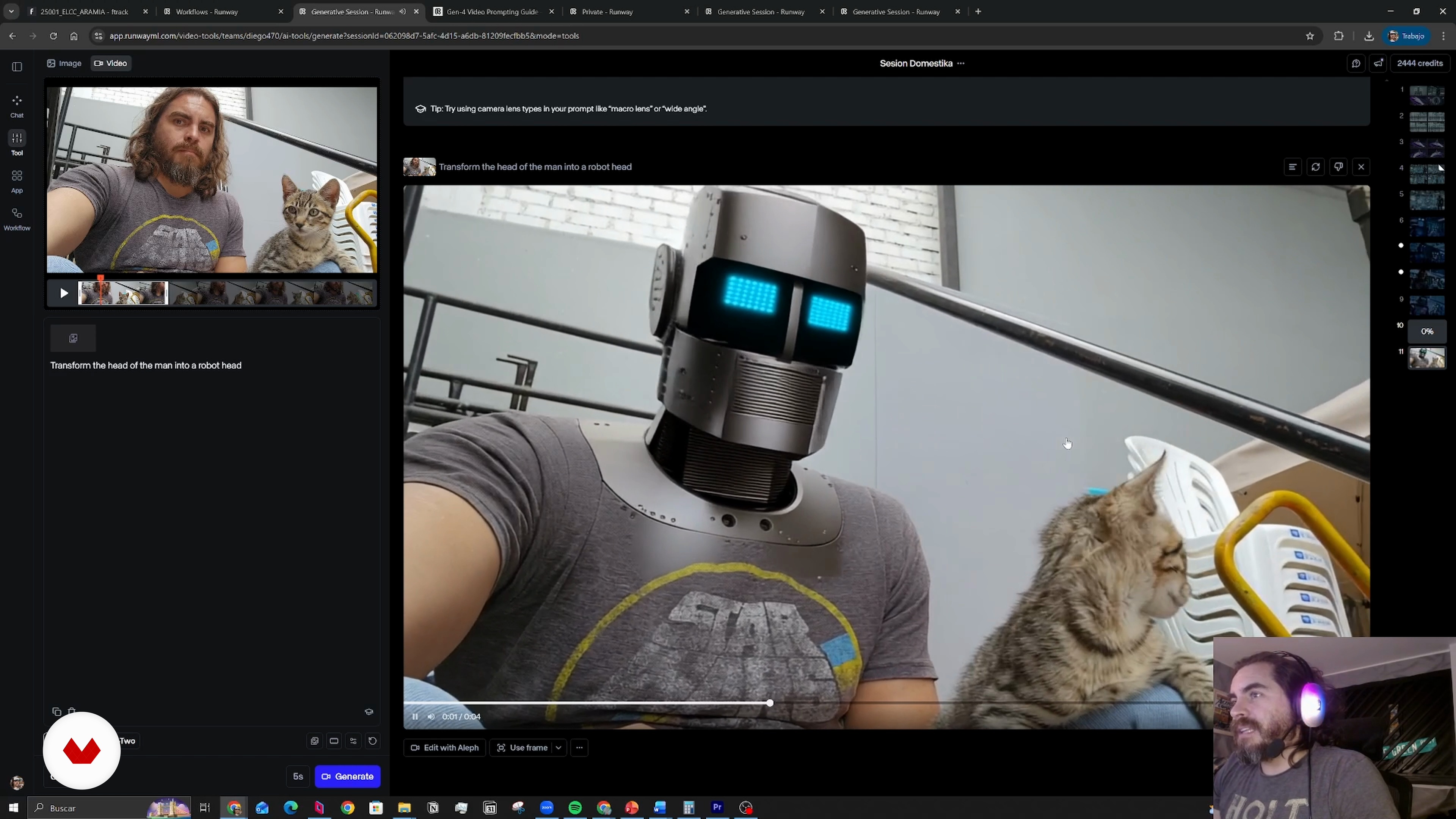Viewport: 1456px width, 819px height.
Task: Click the Generate button
Action: (348, 777)
